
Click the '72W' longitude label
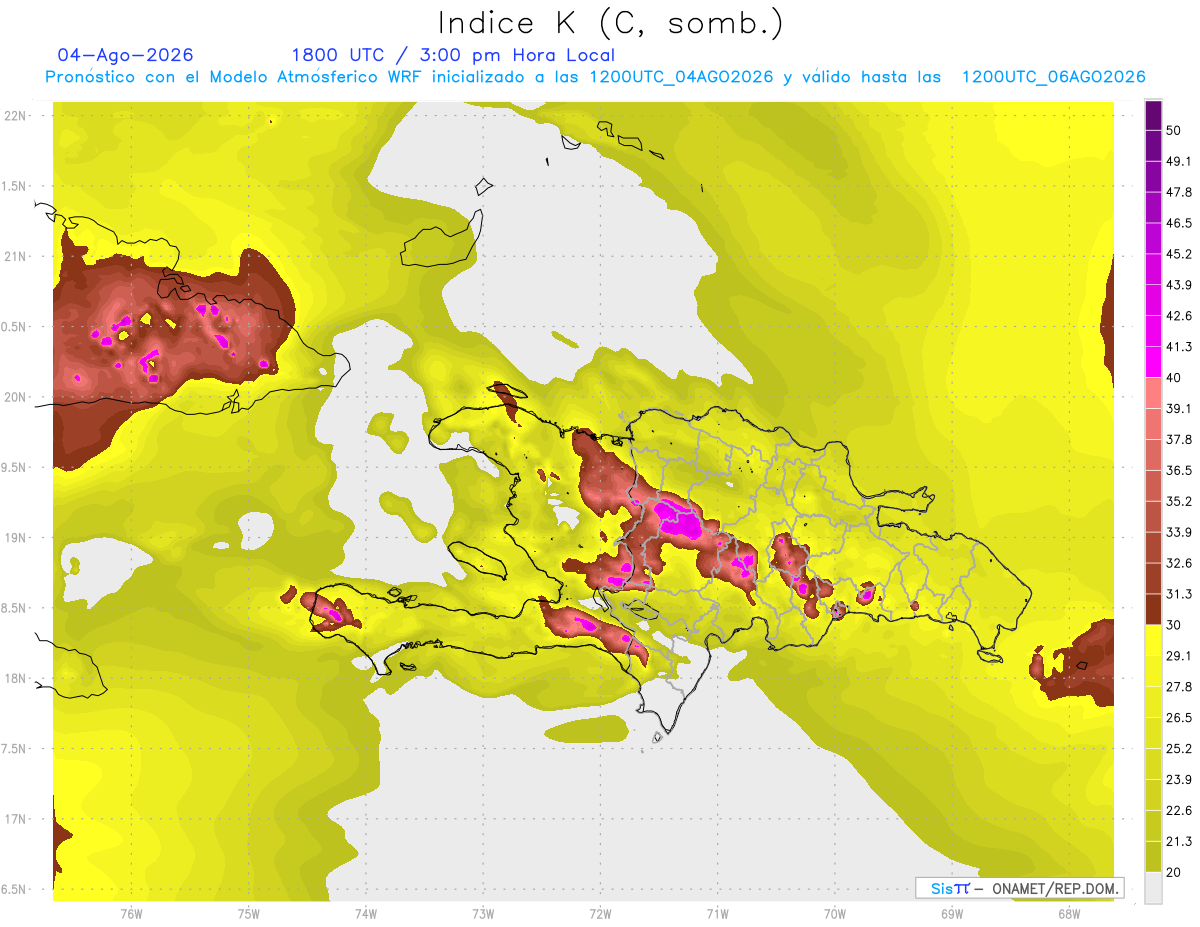click(x=600, y=913)
